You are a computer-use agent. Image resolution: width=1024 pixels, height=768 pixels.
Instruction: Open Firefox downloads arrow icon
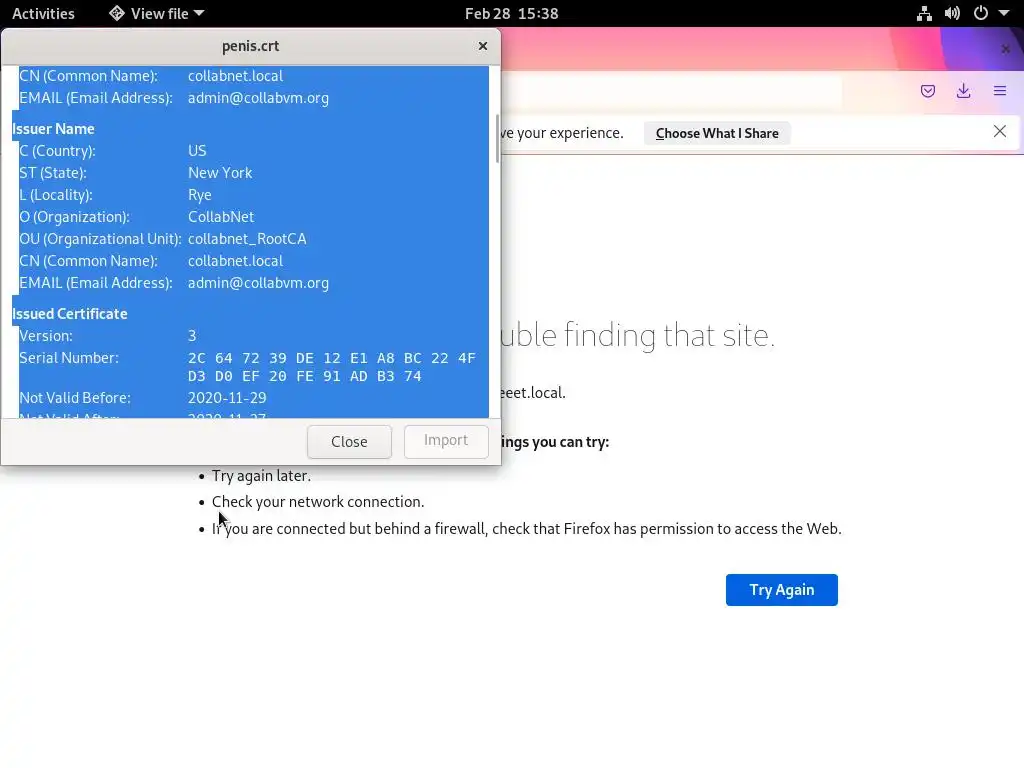pos(963,91)
